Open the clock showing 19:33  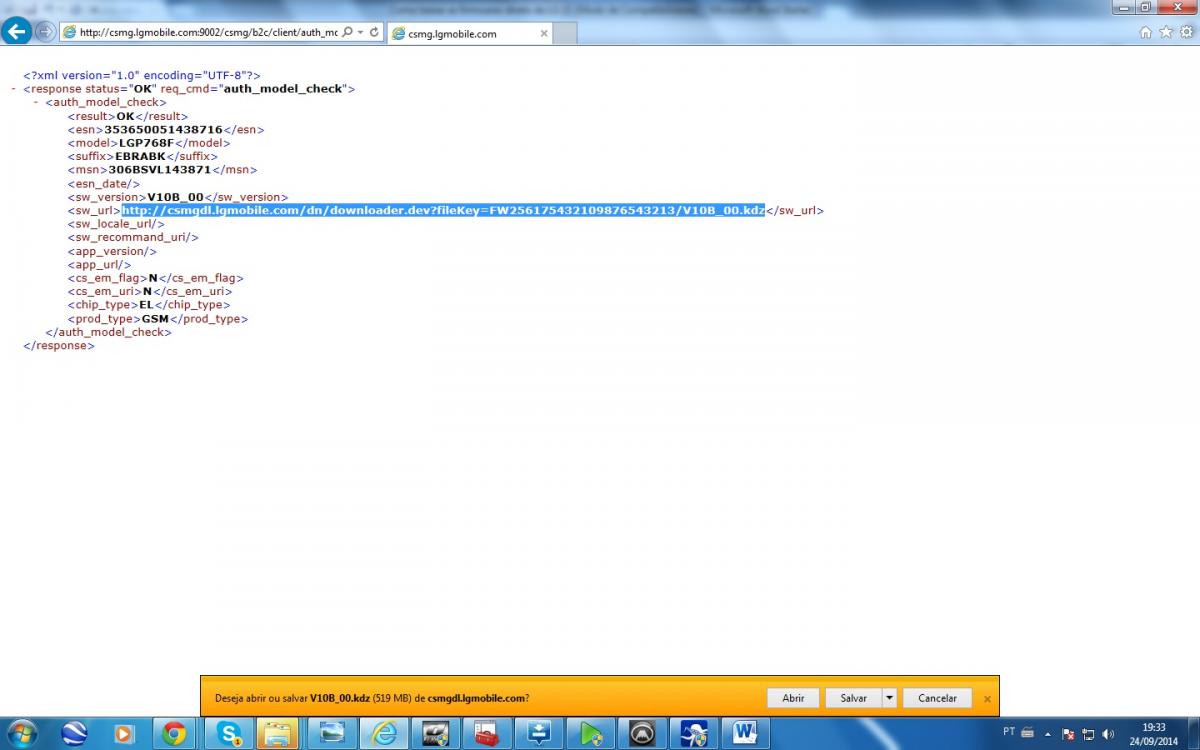pos(1155,734)
